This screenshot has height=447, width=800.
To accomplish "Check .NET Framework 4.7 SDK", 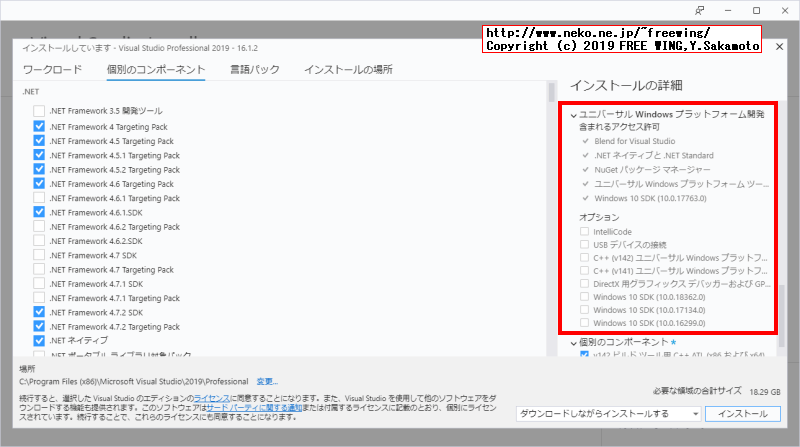I will 39,255.
